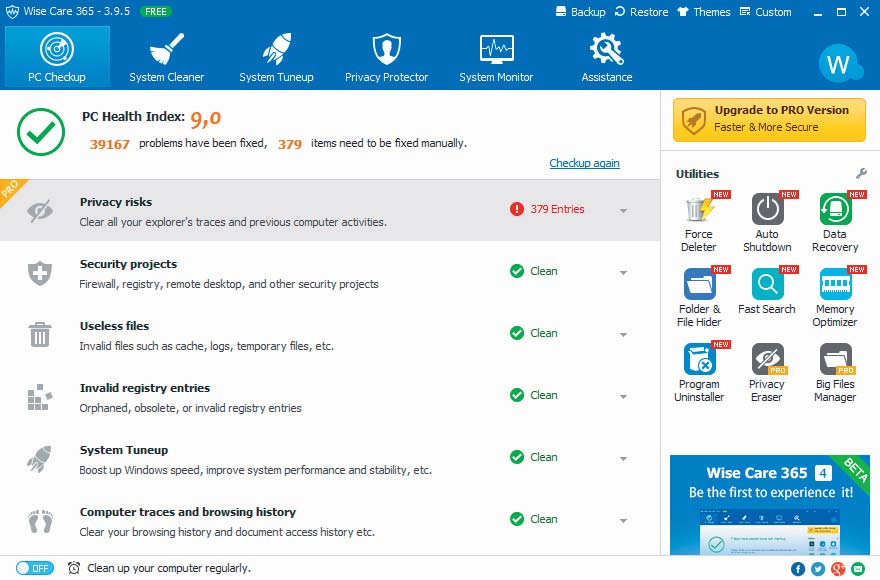The width and height of the screenshot is (880, 580).
Task: Click Upgrade to PRO Version button
Action: point(769,120)
